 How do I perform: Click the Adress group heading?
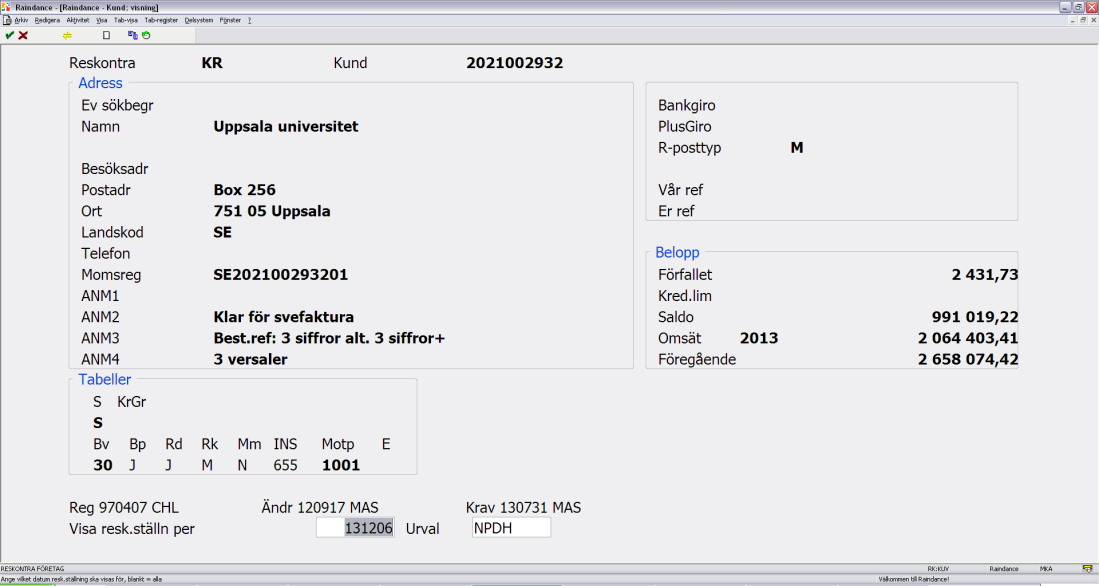pos(100,83)
